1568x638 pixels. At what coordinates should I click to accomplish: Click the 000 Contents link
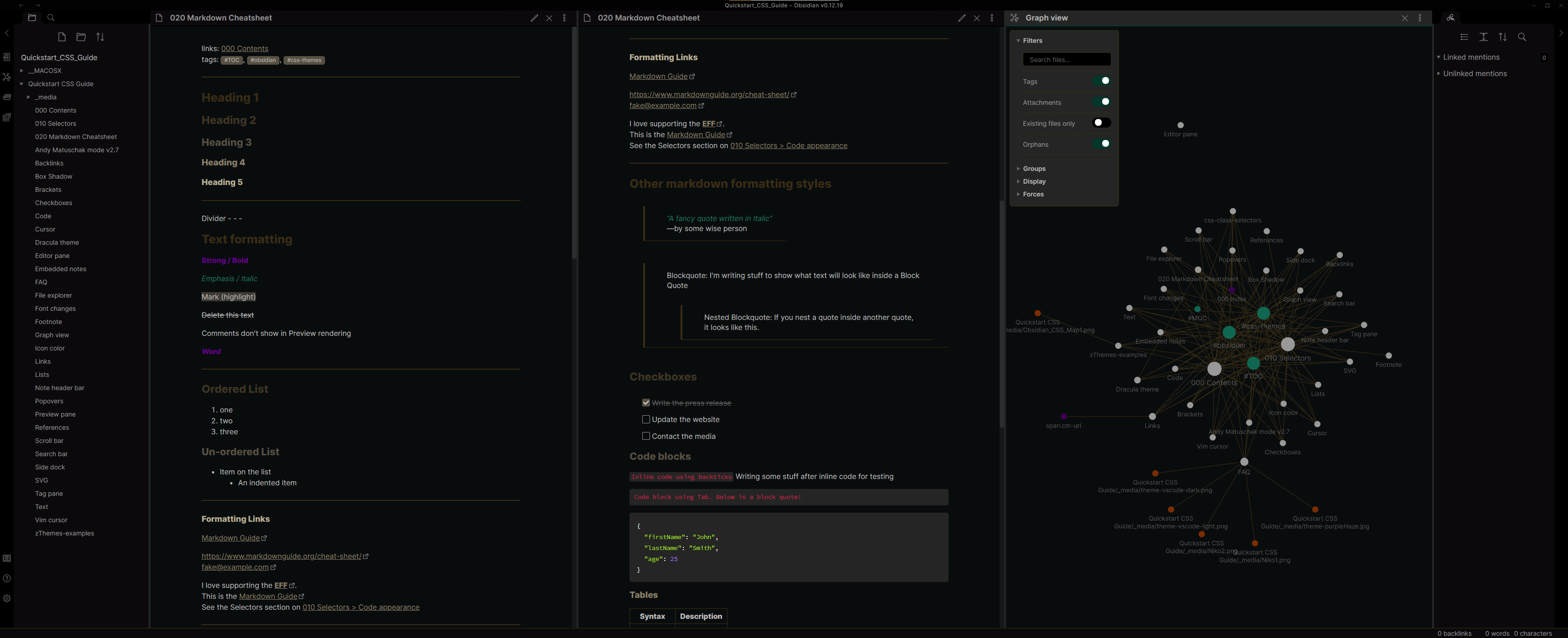pos(244,49)
